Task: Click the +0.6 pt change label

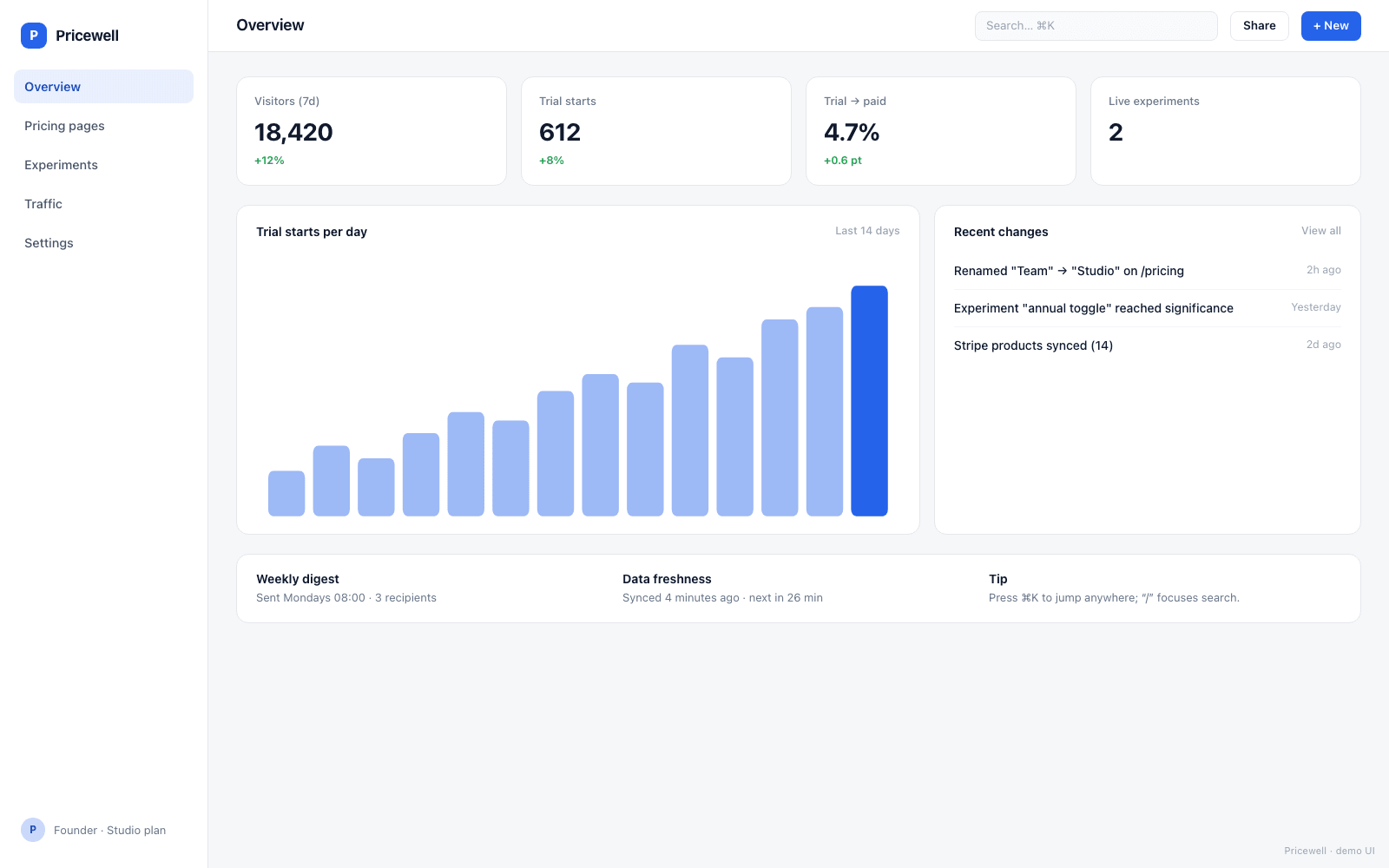Action: coord(843,161)
